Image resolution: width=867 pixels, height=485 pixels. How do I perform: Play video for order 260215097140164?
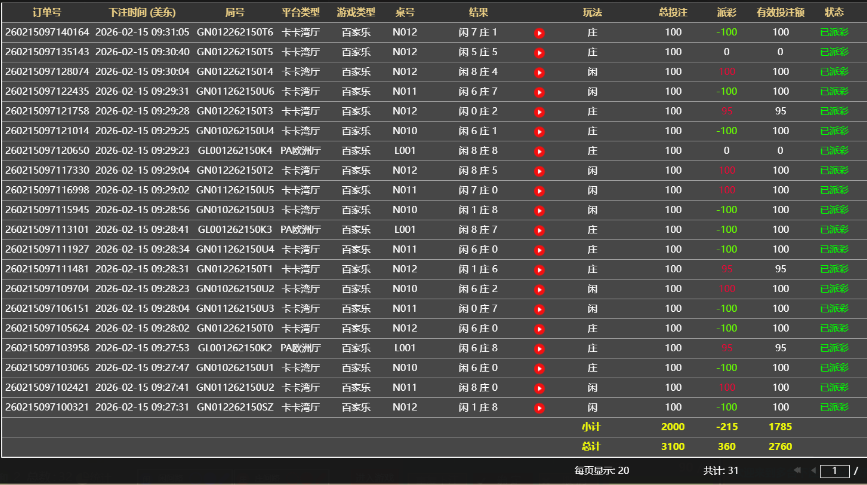pos(539,33)
